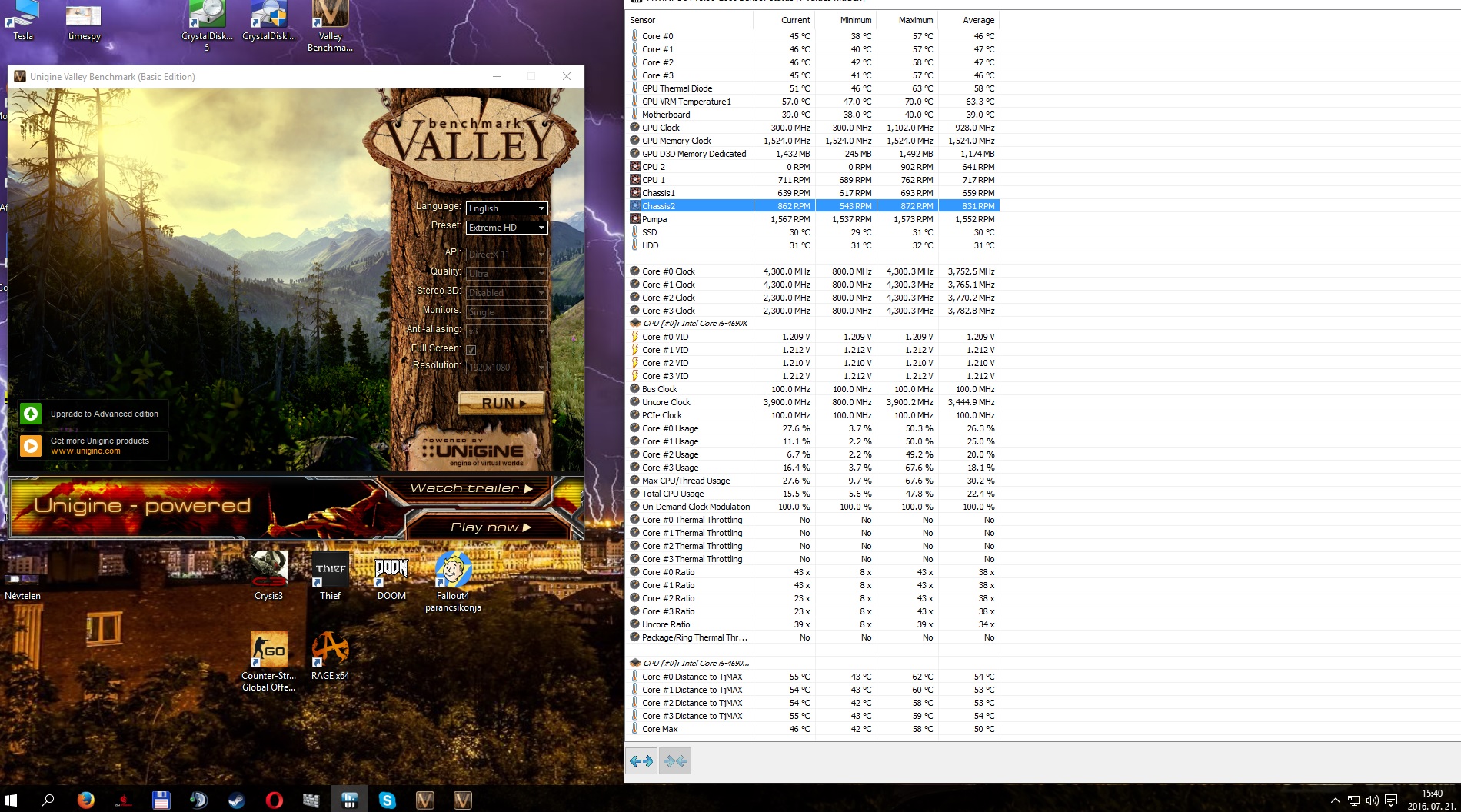Open the Monitors dropdown showing Single
Screen dimensions: 1461x812
point(507,312)
